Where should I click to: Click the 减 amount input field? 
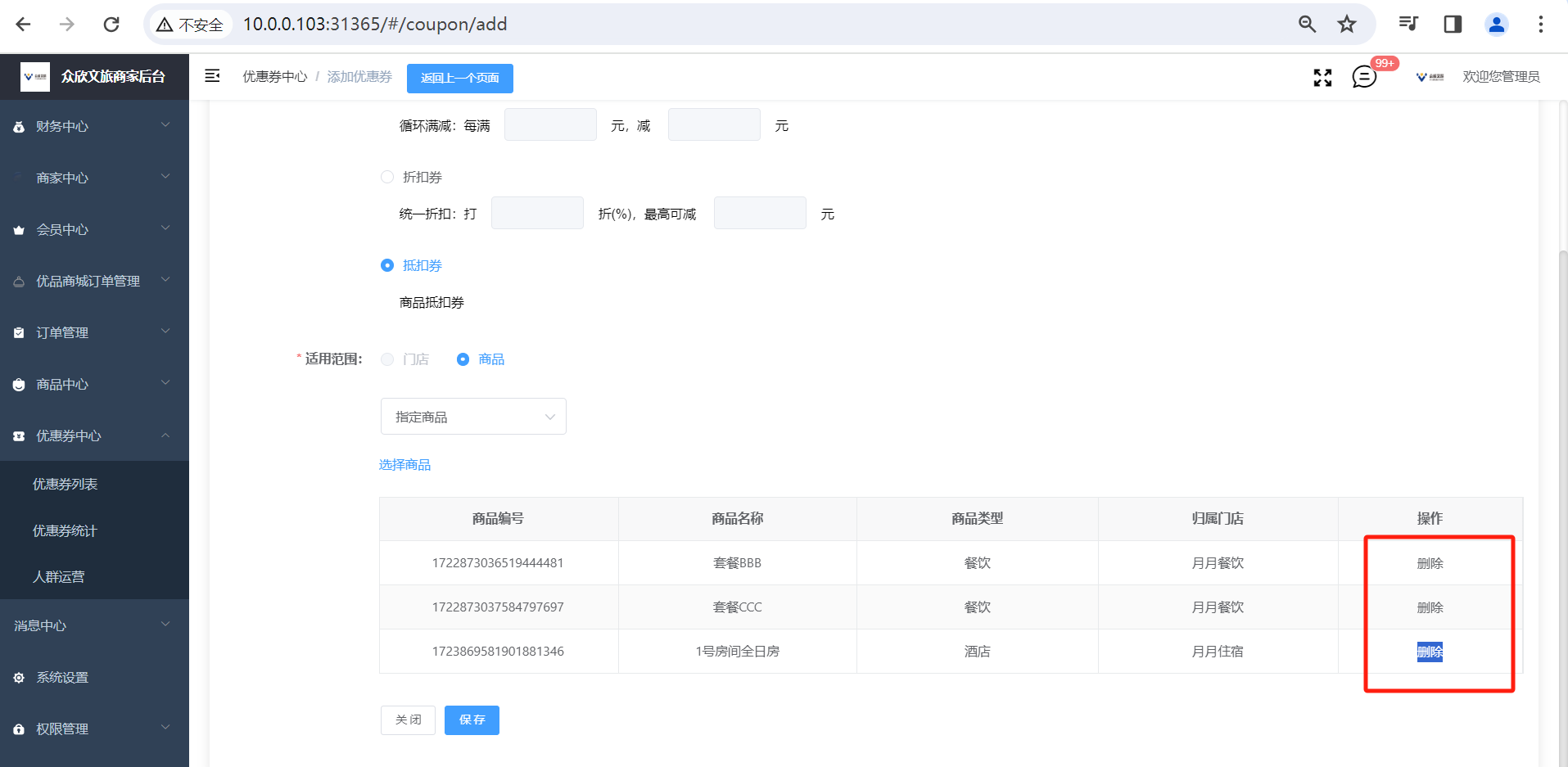pos(714,124)
